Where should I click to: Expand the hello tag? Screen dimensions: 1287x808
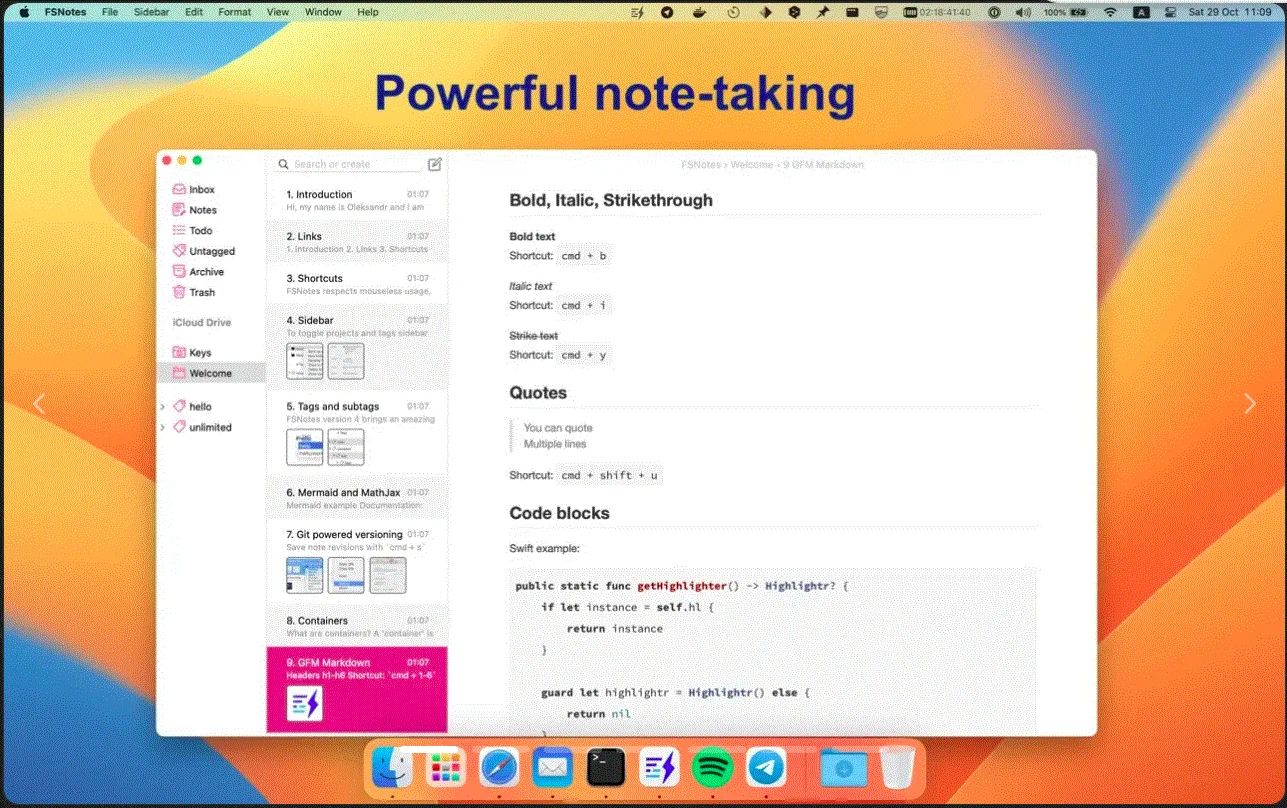point(163,407)
